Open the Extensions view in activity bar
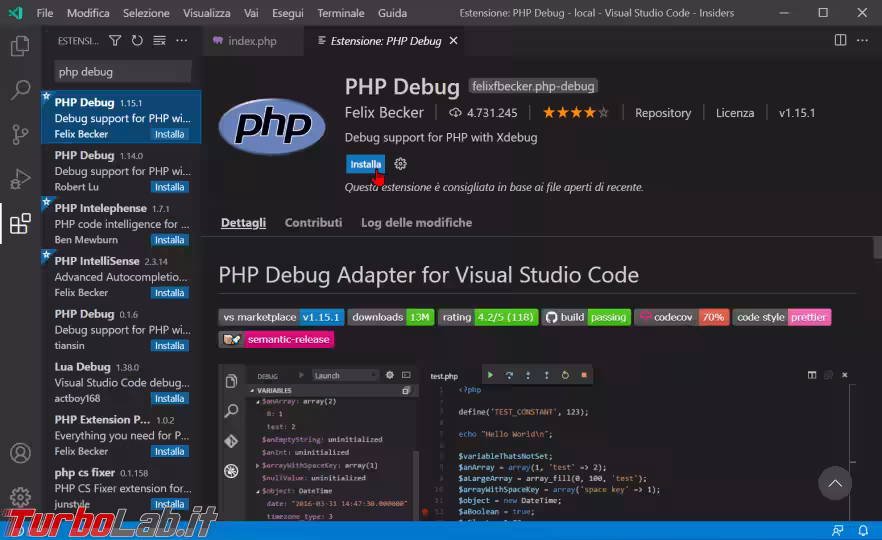The image size is (882, 540). point(20,223)
